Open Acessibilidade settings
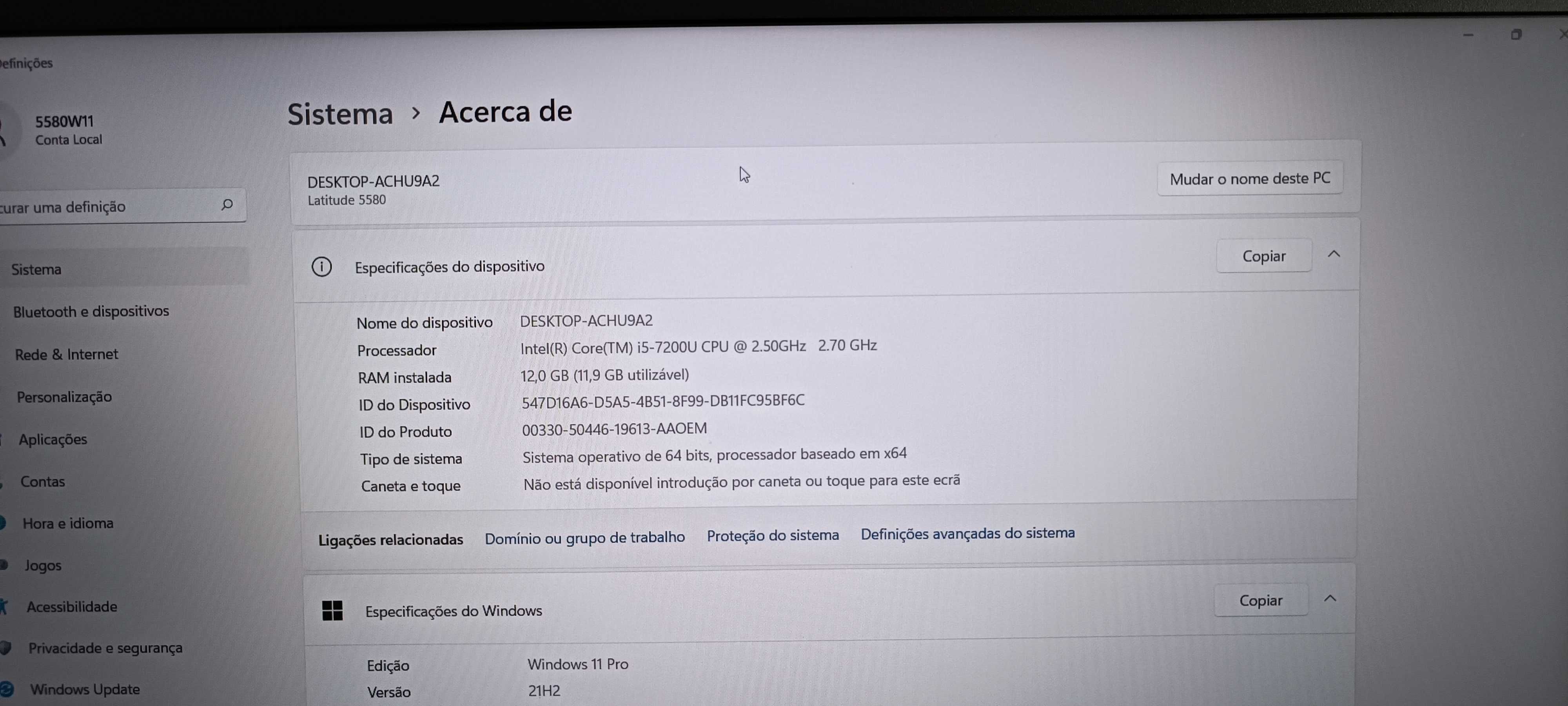Image resolution: width=1568 pixels, height=706 pixels. 72,606
